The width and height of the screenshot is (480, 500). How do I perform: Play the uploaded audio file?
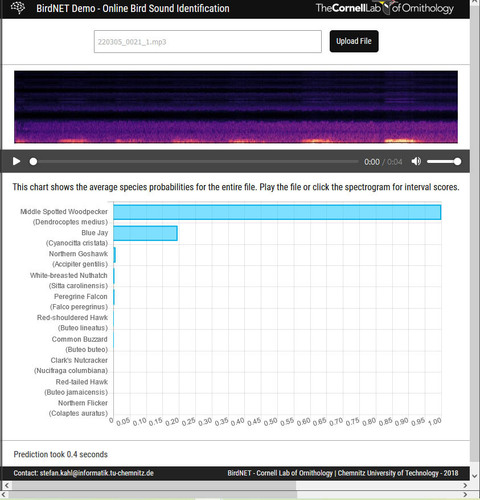(16, 162)
